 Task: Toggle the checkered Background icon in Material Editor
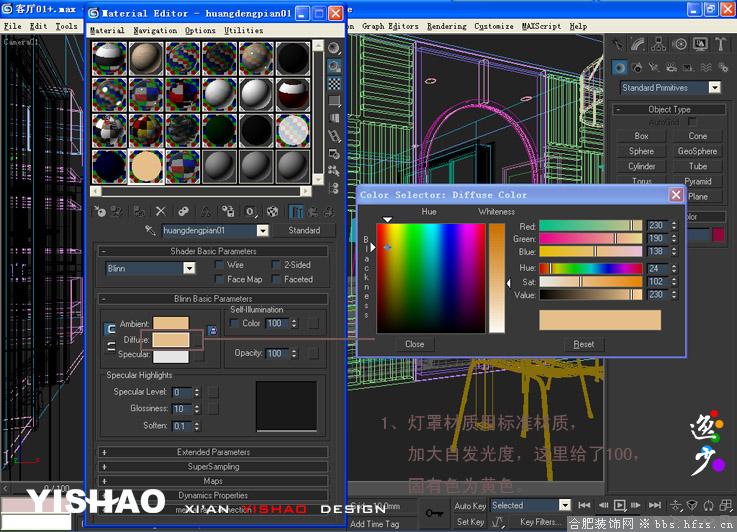pyautogui.click(x=334, y=84)
